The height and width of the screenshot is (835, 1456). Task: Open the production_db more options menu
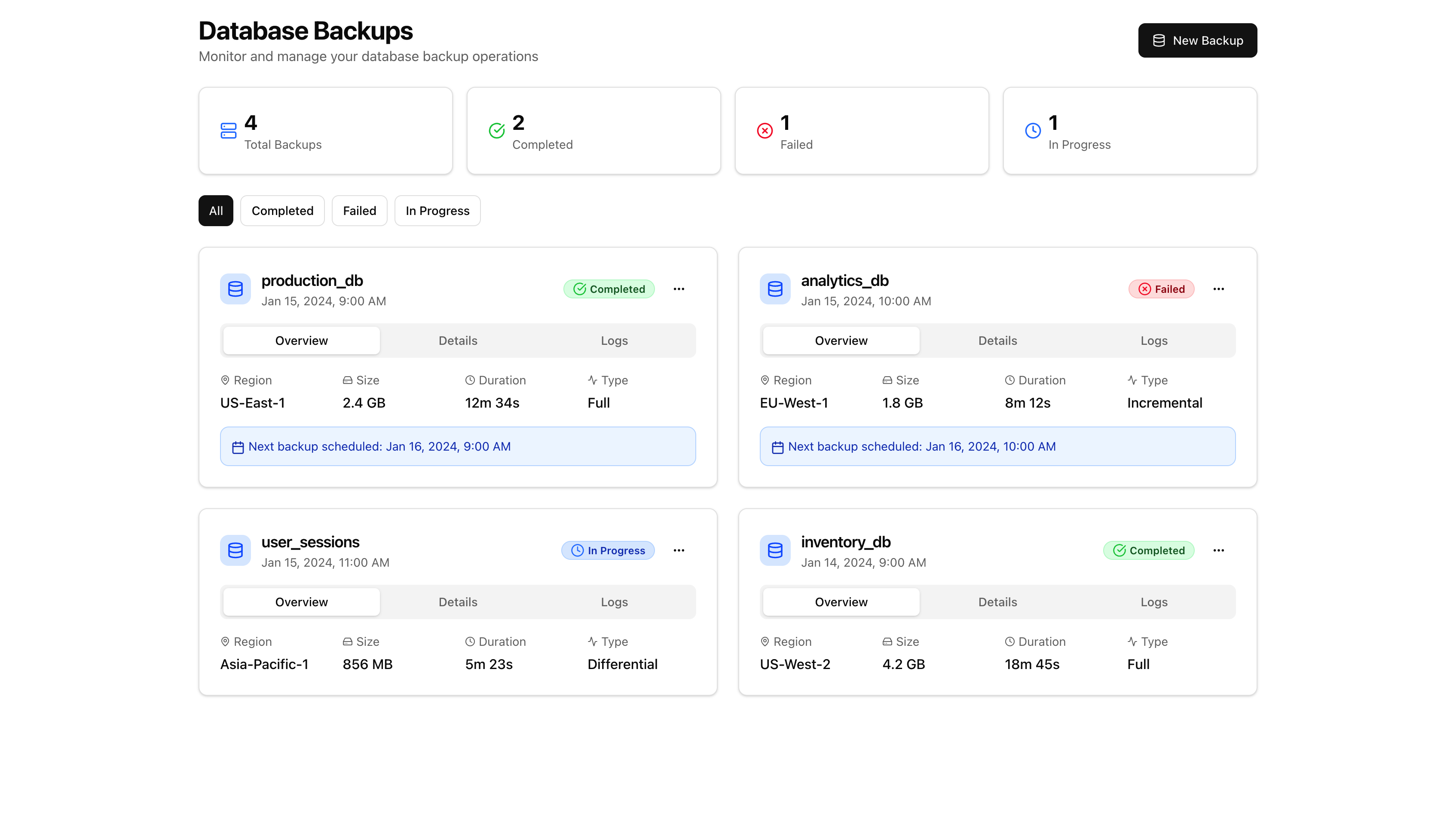coord(679,289)
